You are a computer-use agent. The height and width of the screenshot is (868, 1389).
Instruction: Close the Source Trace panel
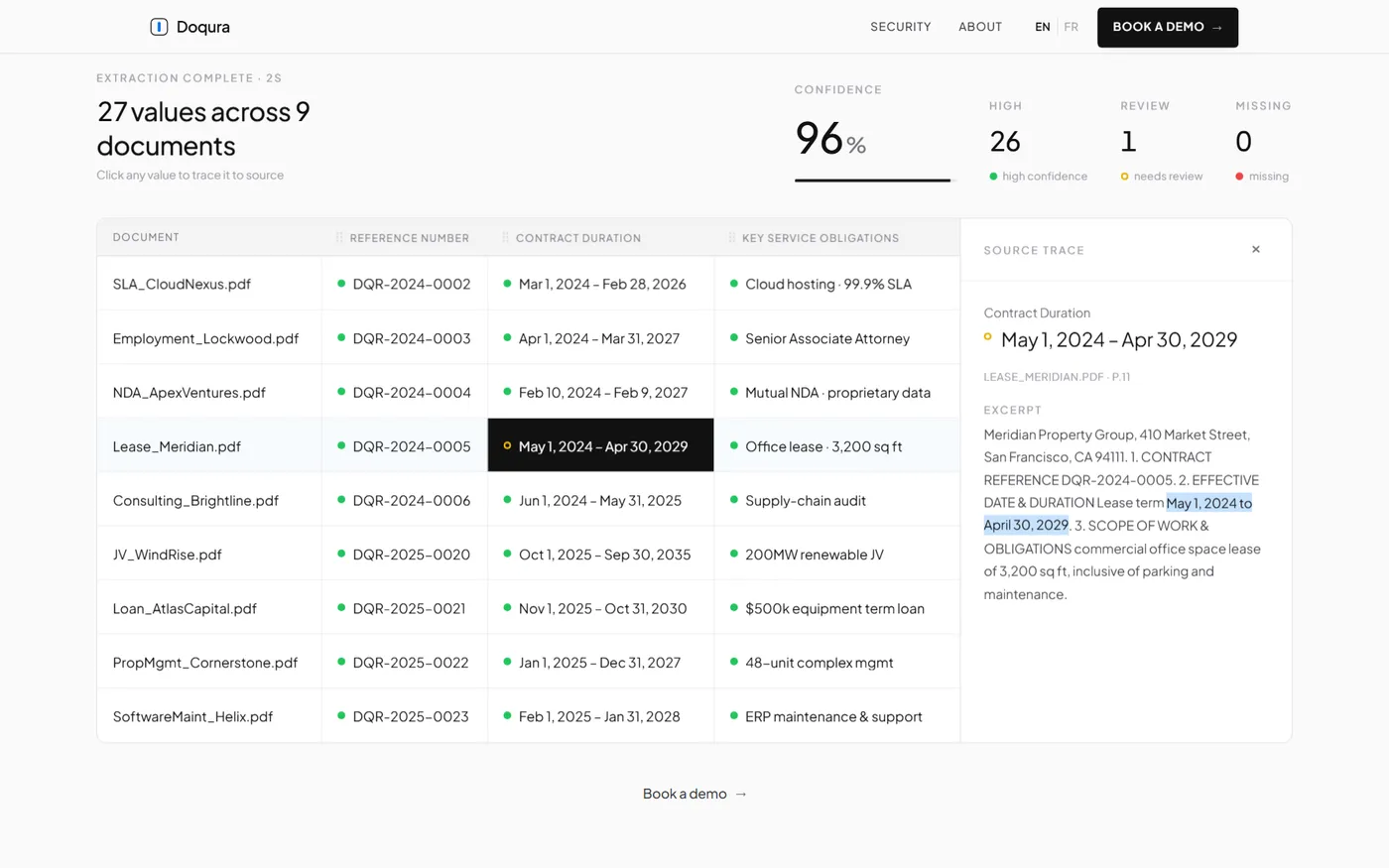(1256, 250)
